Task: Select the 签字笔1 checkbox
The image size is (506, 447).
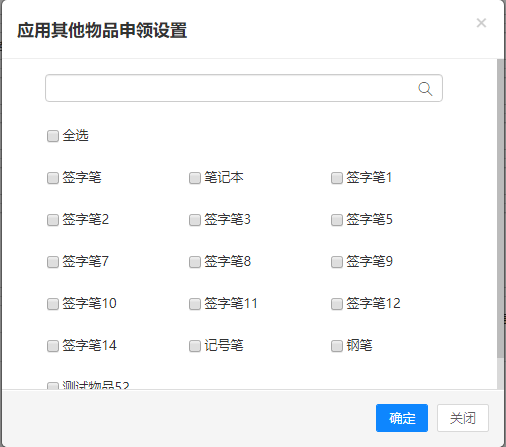Action: pyautogui.click(x=337, y=178)
